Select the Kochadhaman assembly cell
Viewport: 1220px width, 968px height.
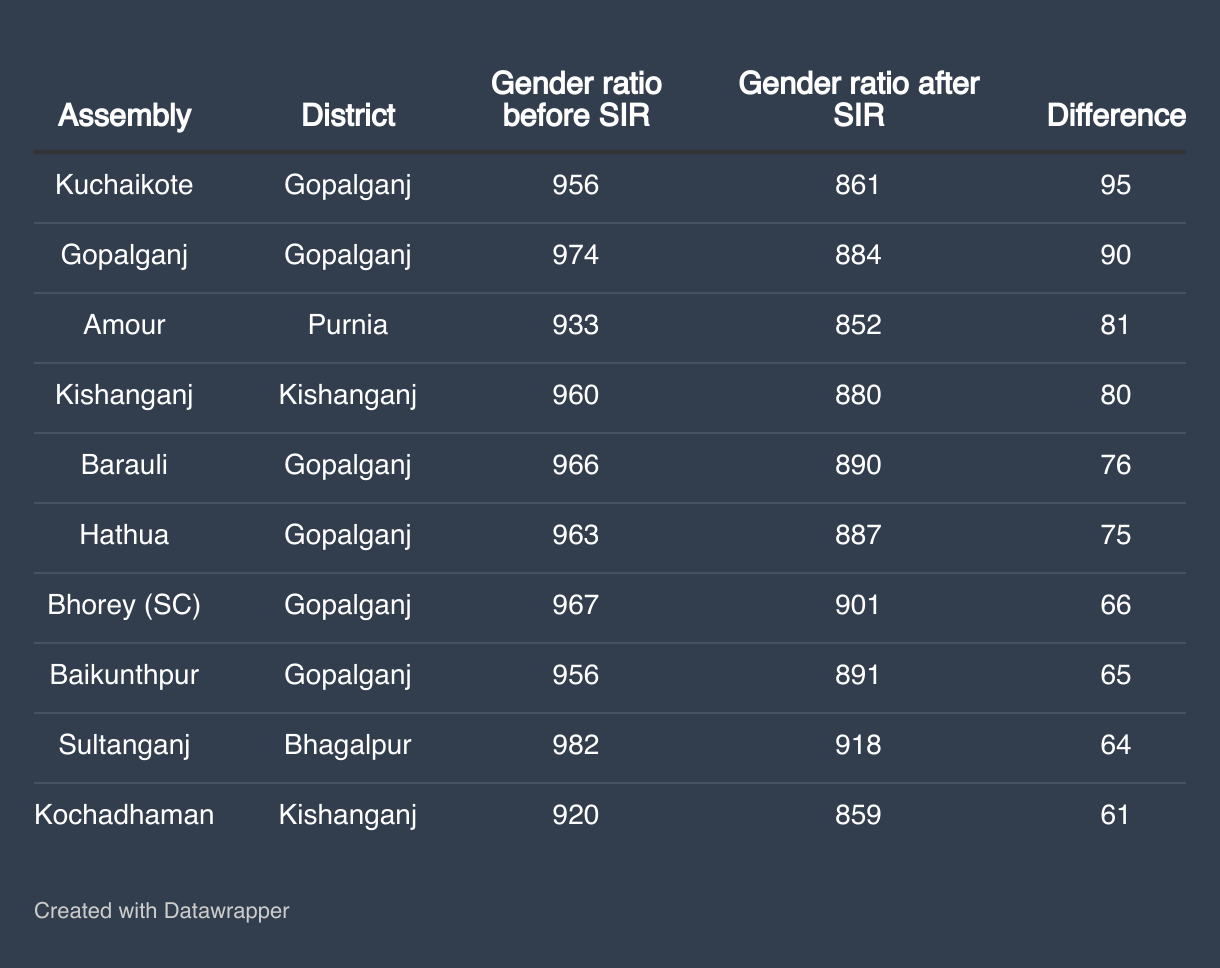pos(124,815)
